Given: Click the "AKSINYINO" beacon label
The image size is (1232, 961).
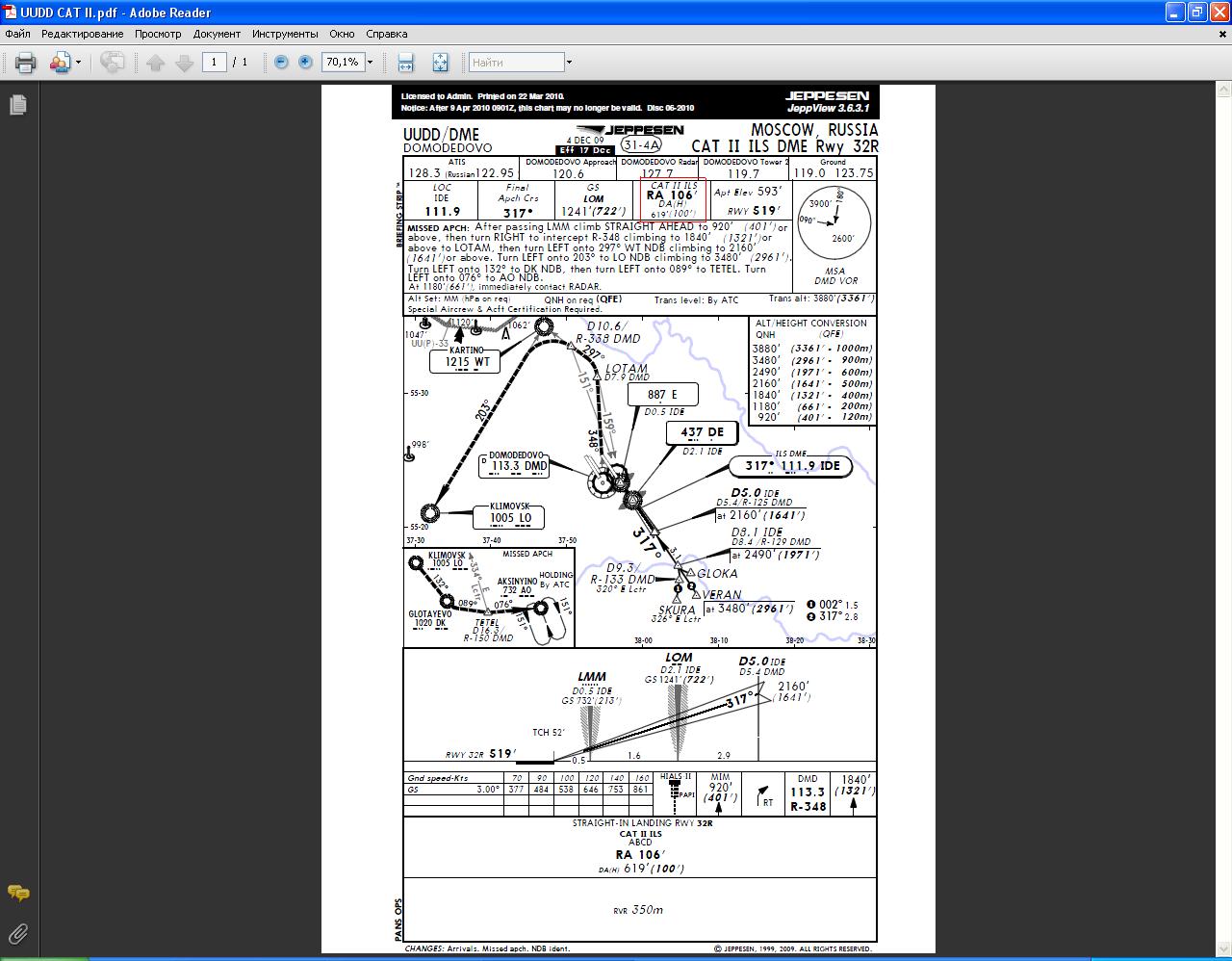Looking at the screenshot, I should tap(518, 583).
